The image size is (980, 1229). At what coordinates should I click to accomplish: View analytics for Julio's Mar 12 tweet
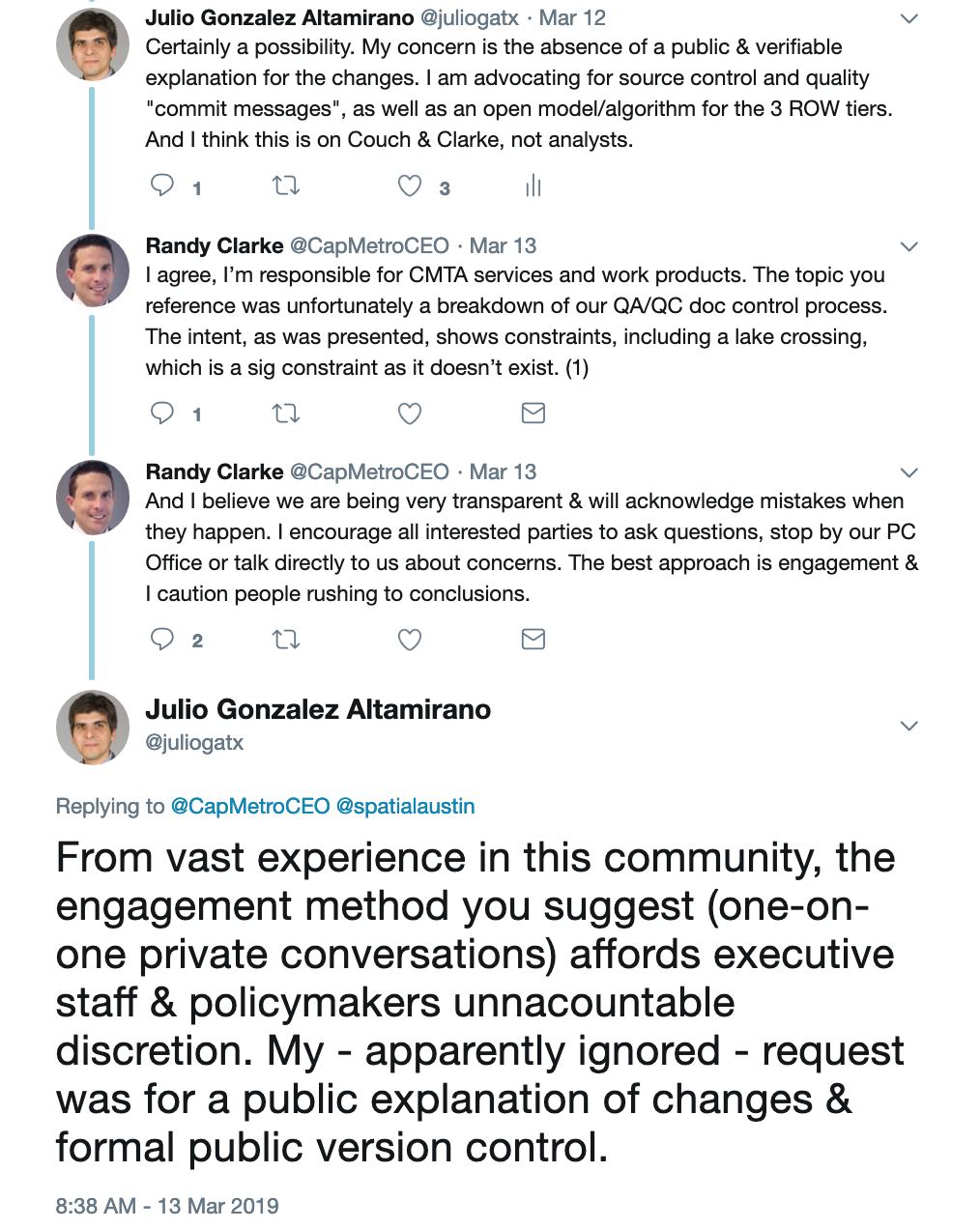coord(533,186)
